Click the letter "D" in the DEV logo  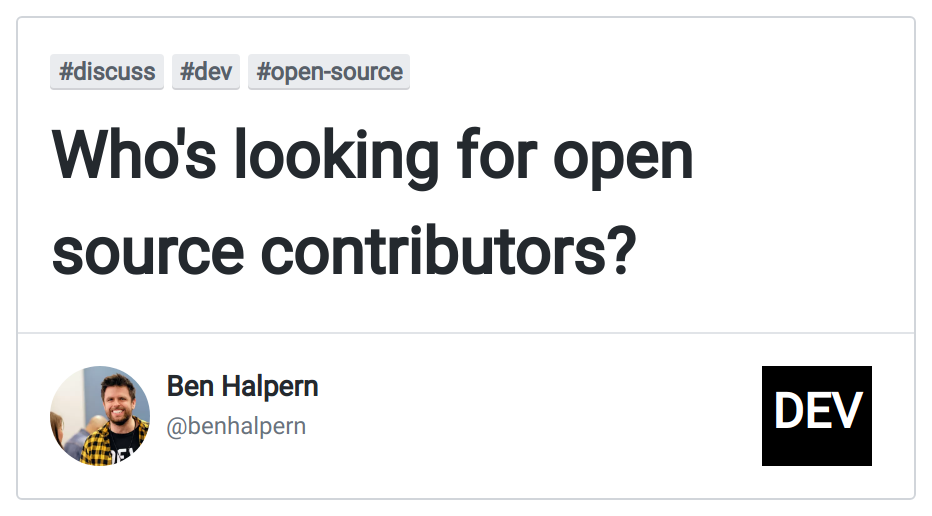[x=789, y=413]
